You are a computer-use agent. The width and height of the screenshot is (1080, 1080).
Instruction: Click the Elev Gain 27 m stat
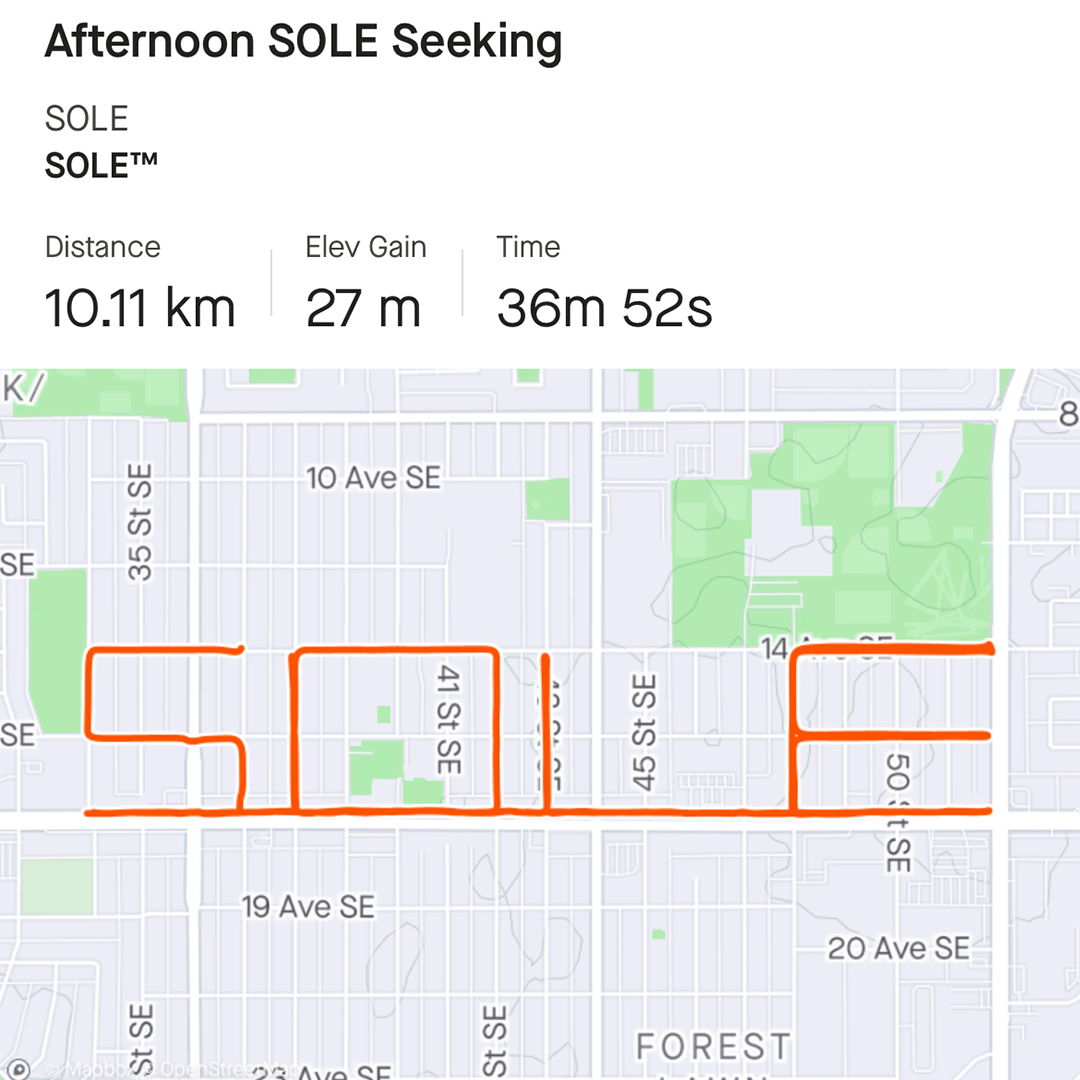pos(365,286)
